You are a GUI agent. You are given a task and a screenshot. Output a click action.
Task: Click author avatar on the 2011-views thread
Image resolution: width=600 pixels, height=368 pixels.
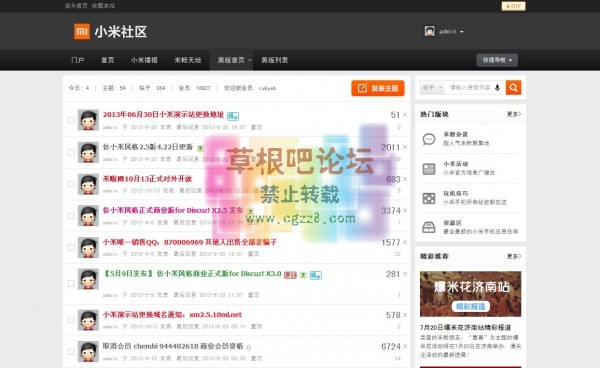[x=88, y=152]
